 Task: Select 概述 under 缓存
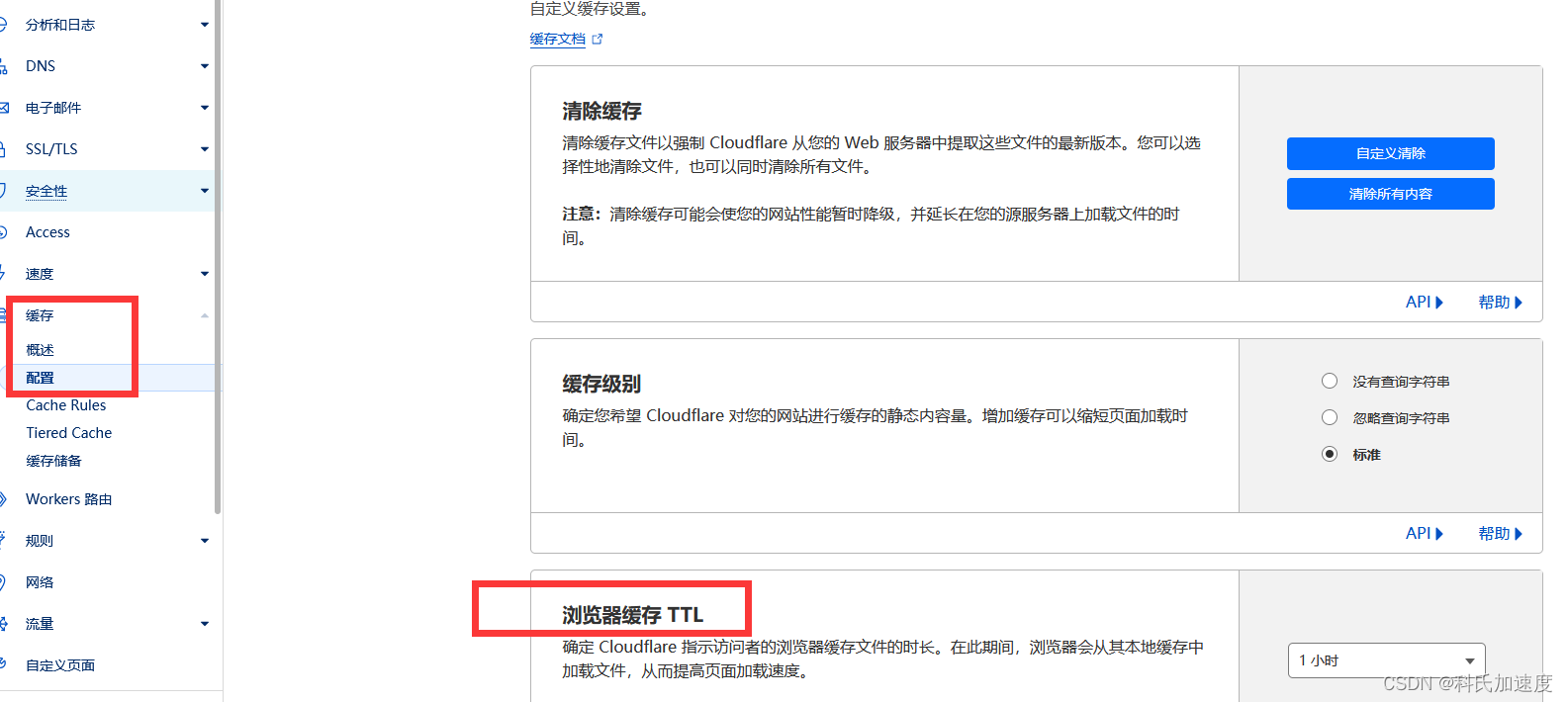[x=40, y=350]
